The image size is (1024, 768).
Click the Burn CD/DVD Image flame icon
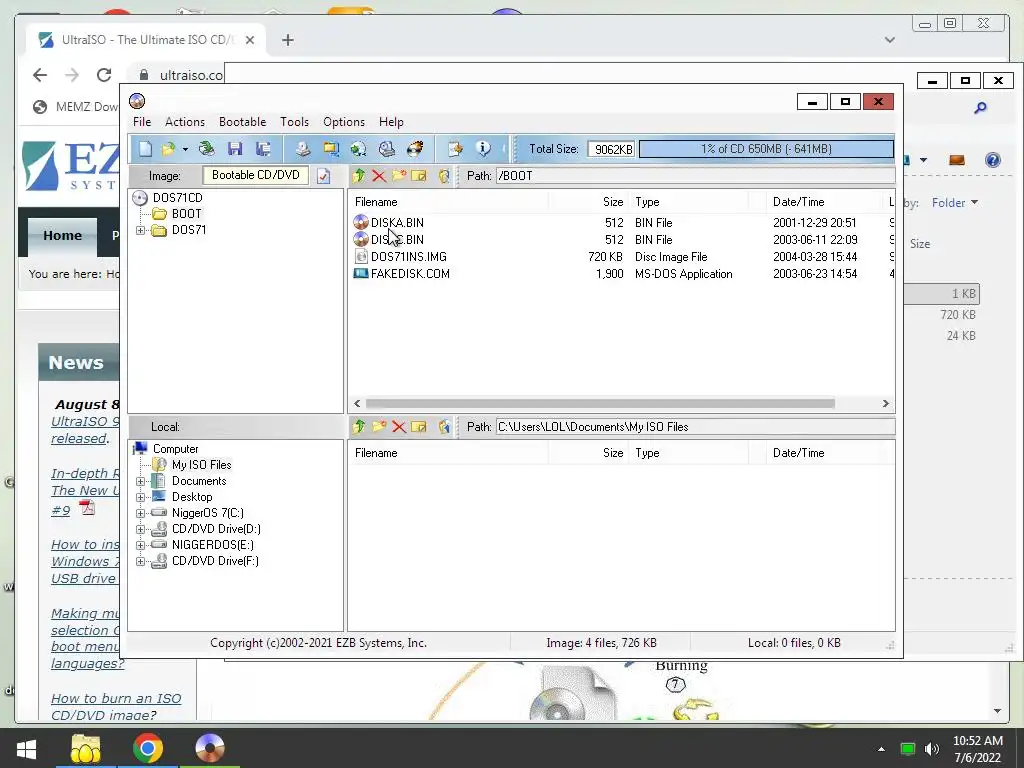pos(415,149)
